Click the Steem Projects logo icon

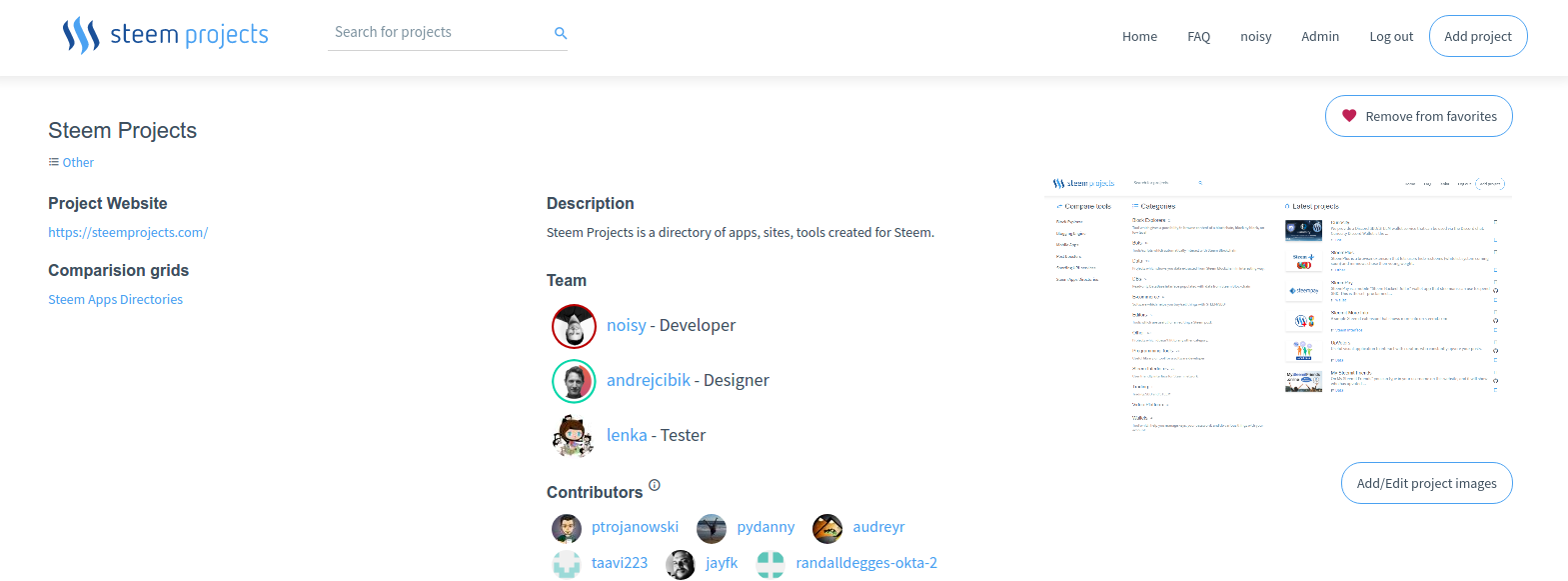tap(81, 35)
